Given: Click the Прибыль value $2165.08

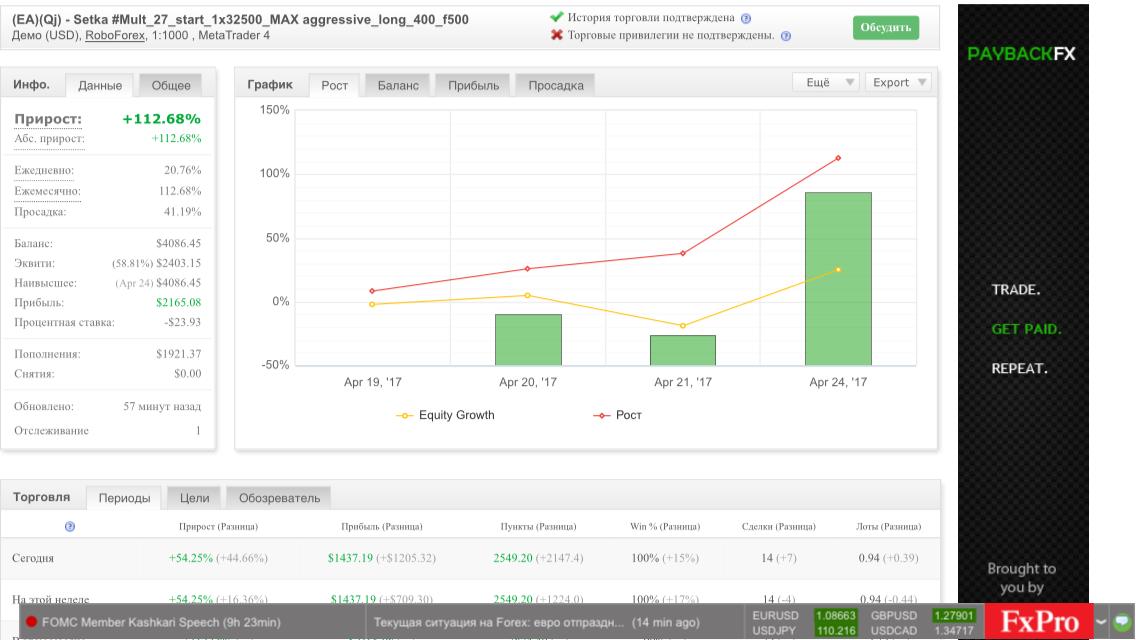Looking at the screenshot, I should click(178, 303).
